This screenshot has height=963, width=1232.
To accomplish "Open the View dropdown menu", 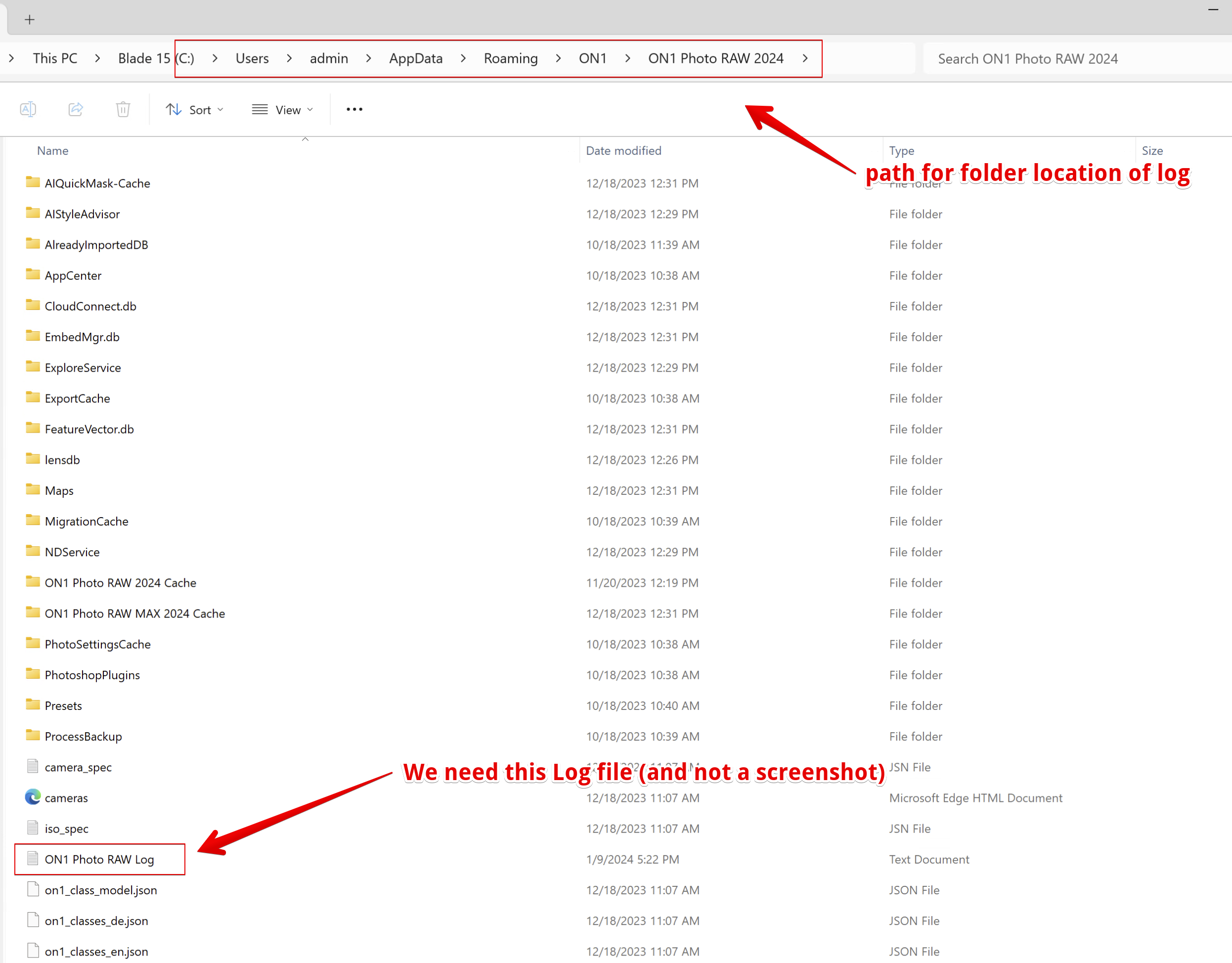I will tap(283, 109).
